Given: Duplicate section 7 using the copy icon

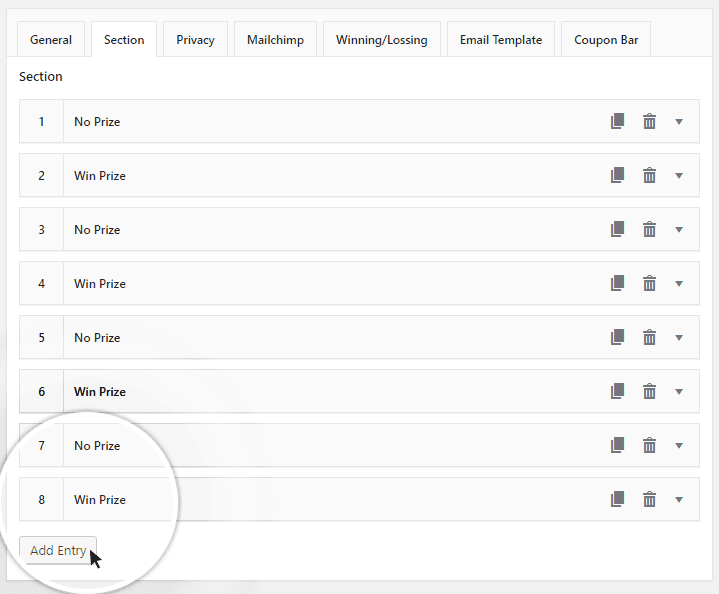Looking at the screenshot, I should pos(617,445).
